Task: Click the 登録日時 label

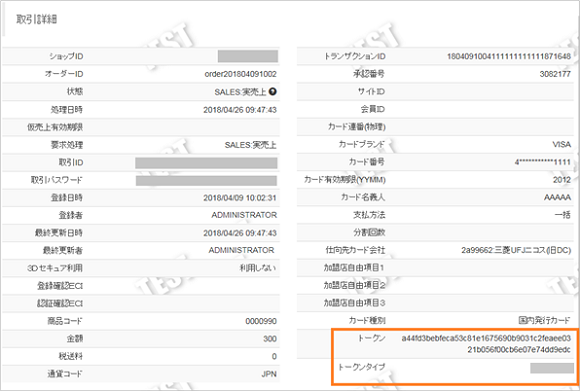Action: click(x=67, y=198)
